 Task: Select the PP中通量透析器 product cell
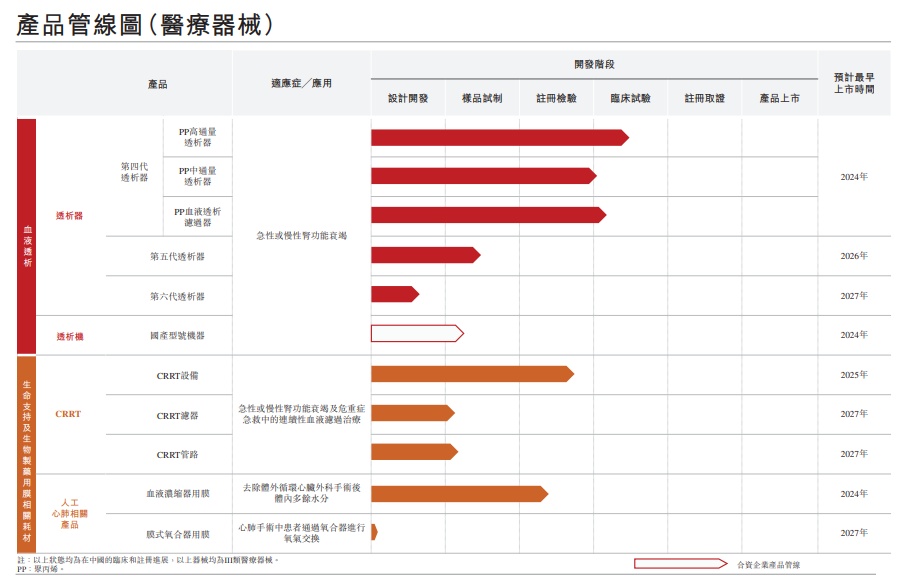coord(198,176)
